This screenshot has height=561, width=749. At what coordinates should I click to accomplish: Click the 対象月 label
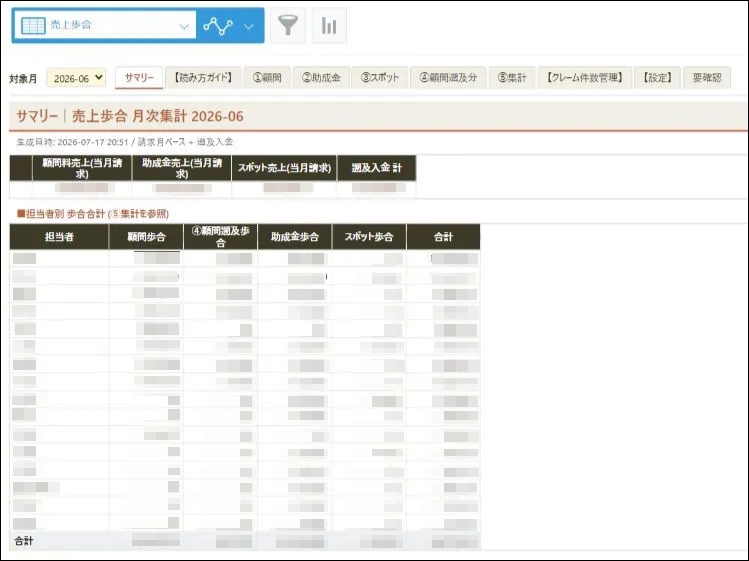point(23,79)
